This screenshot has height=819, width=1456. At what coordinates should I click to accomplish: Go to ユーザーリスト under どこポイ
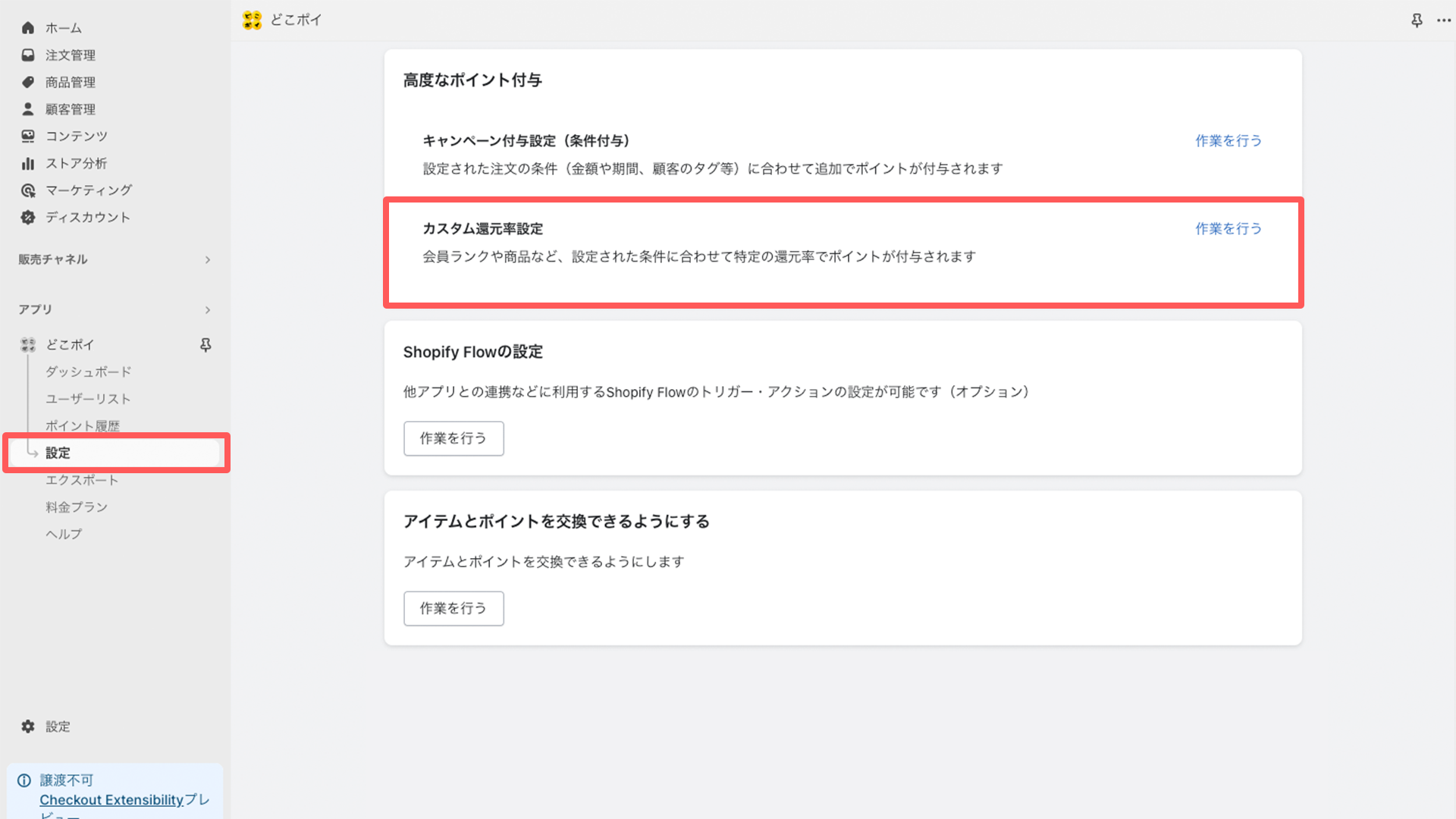[x=88, y=399]
